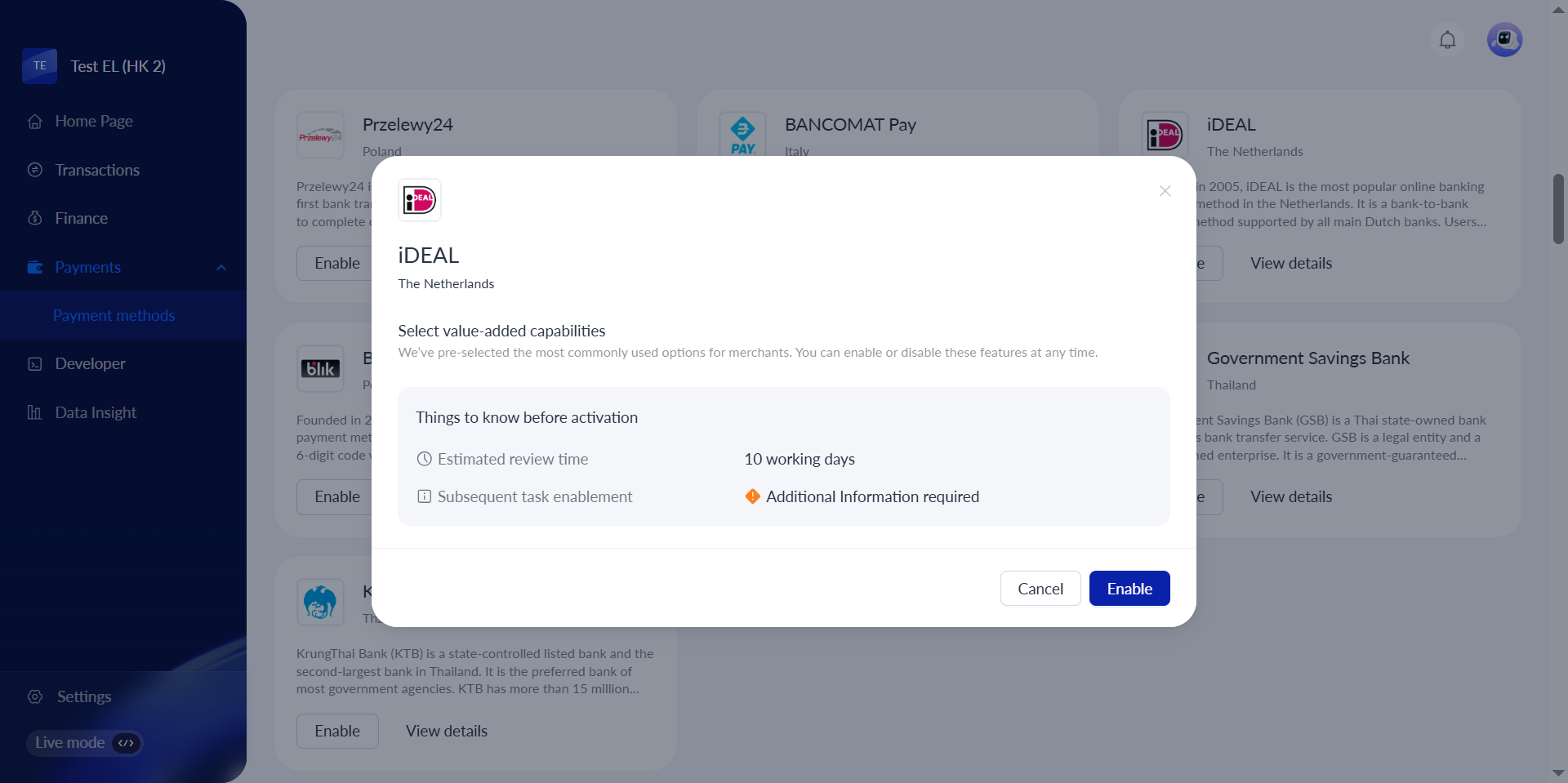Click the Additional Information required warning icon

(x=752, y=496)
